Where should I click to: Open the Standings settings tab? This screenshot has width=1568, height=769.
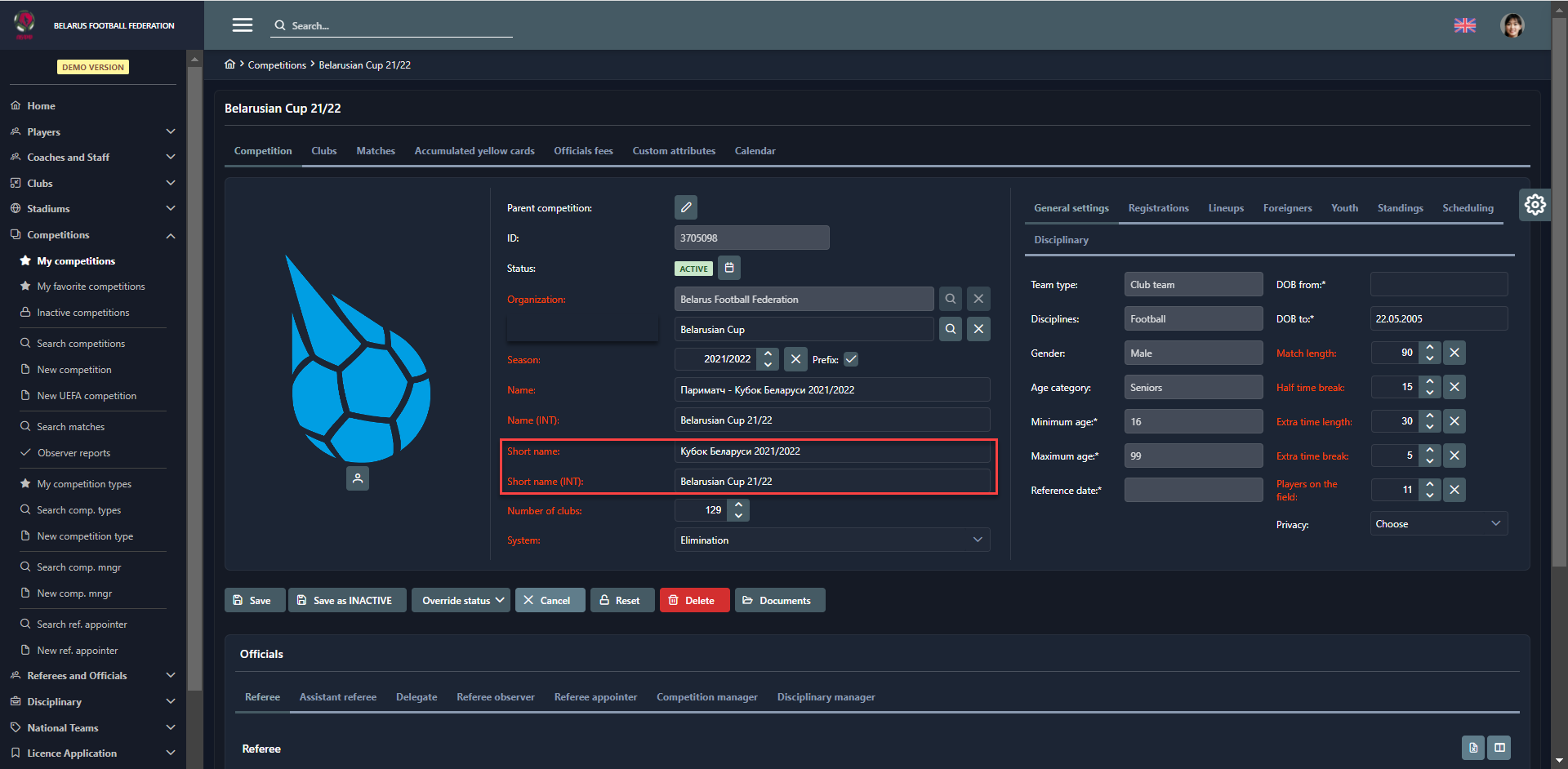point(1400,208)
